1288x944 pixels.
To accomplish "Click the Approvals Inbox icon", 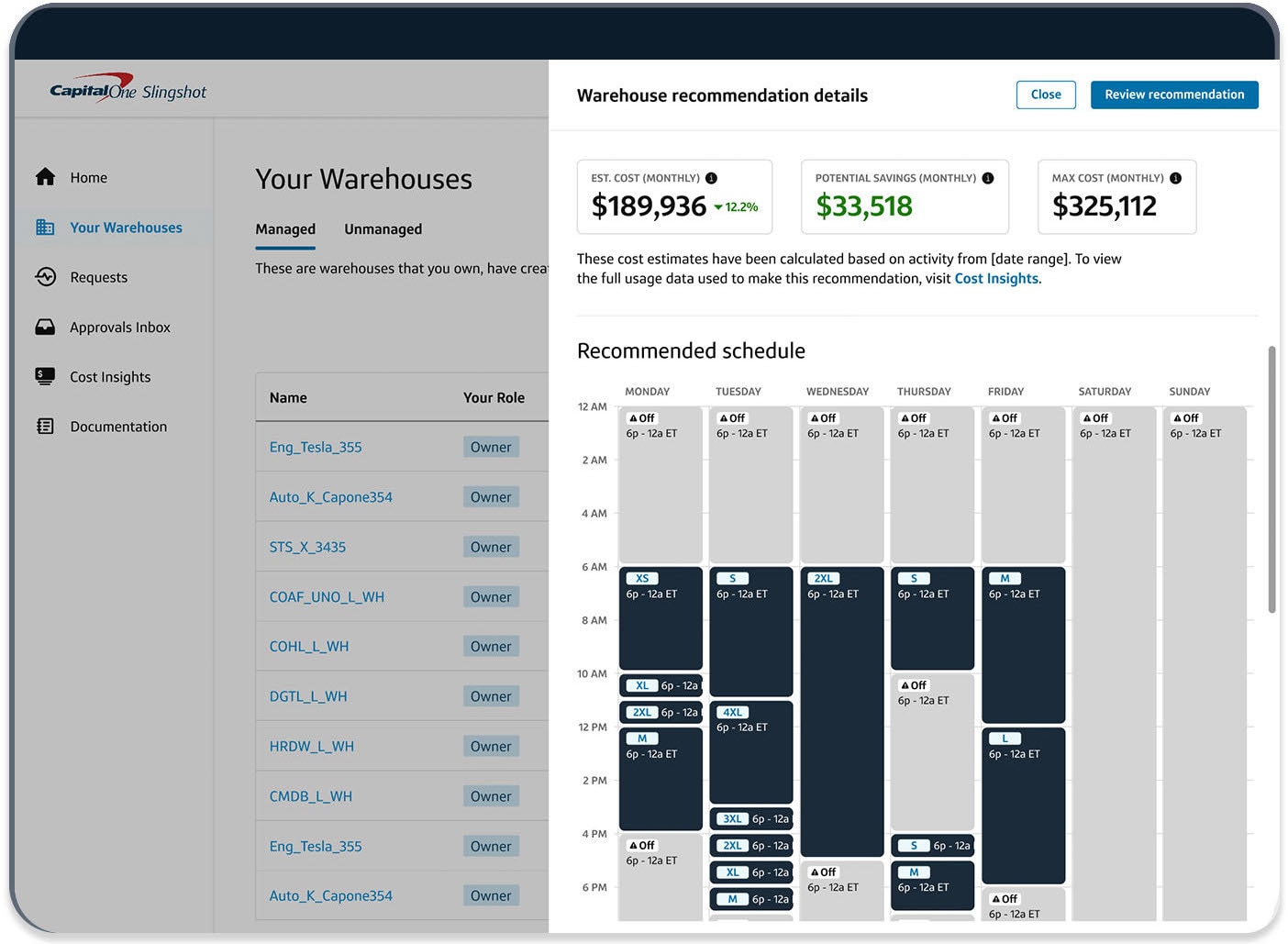I will click(x=46, y=327).
